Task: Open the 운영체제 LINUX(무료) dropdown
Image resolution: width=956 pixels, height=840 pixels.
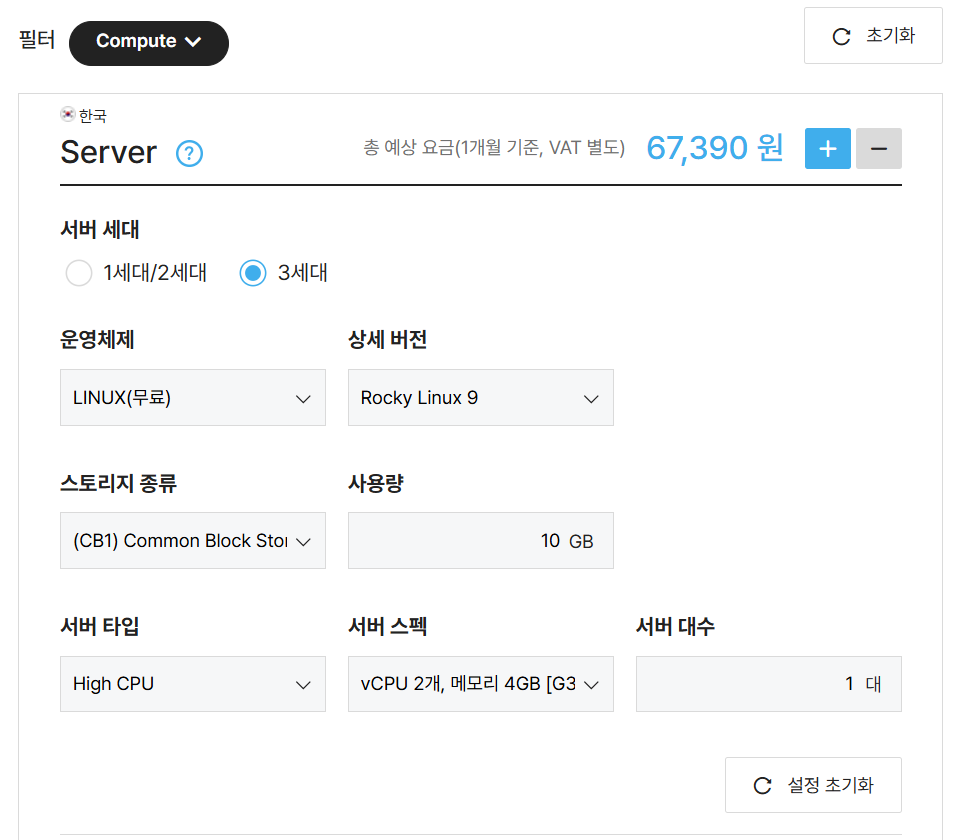Action: (193, 397)
